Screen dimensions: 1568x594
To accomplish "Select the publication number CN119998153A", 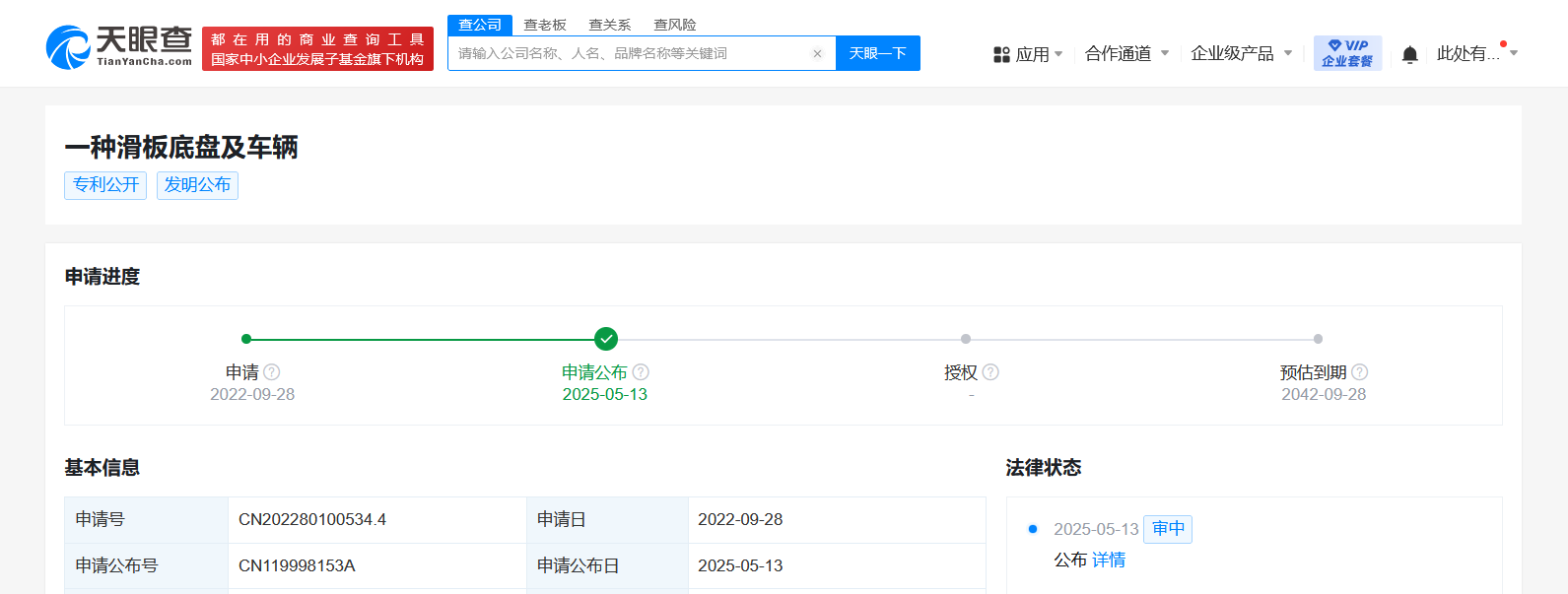I will [297, 565].
